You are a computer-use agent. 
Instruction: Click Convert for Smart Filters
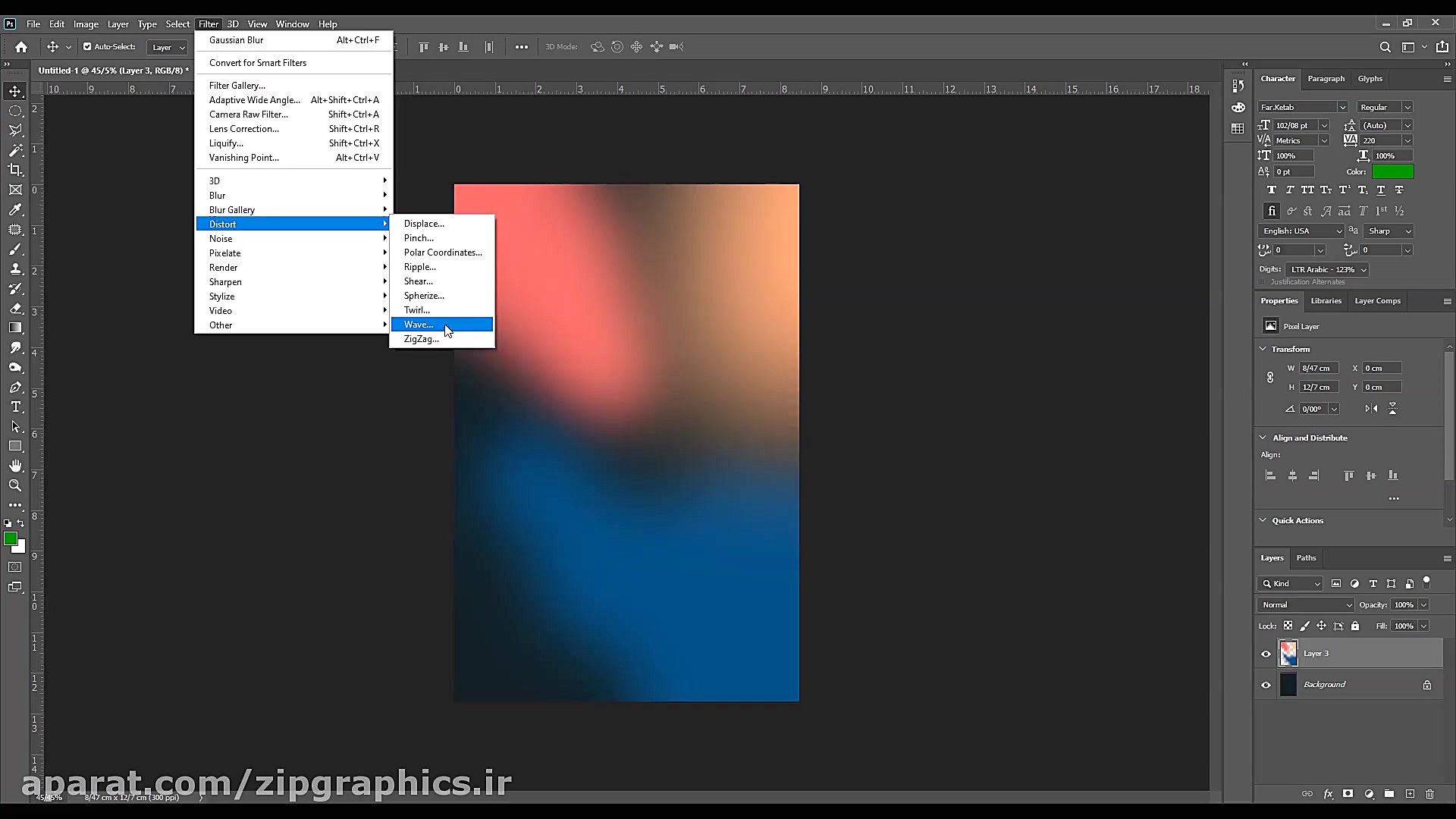[258, 63]
